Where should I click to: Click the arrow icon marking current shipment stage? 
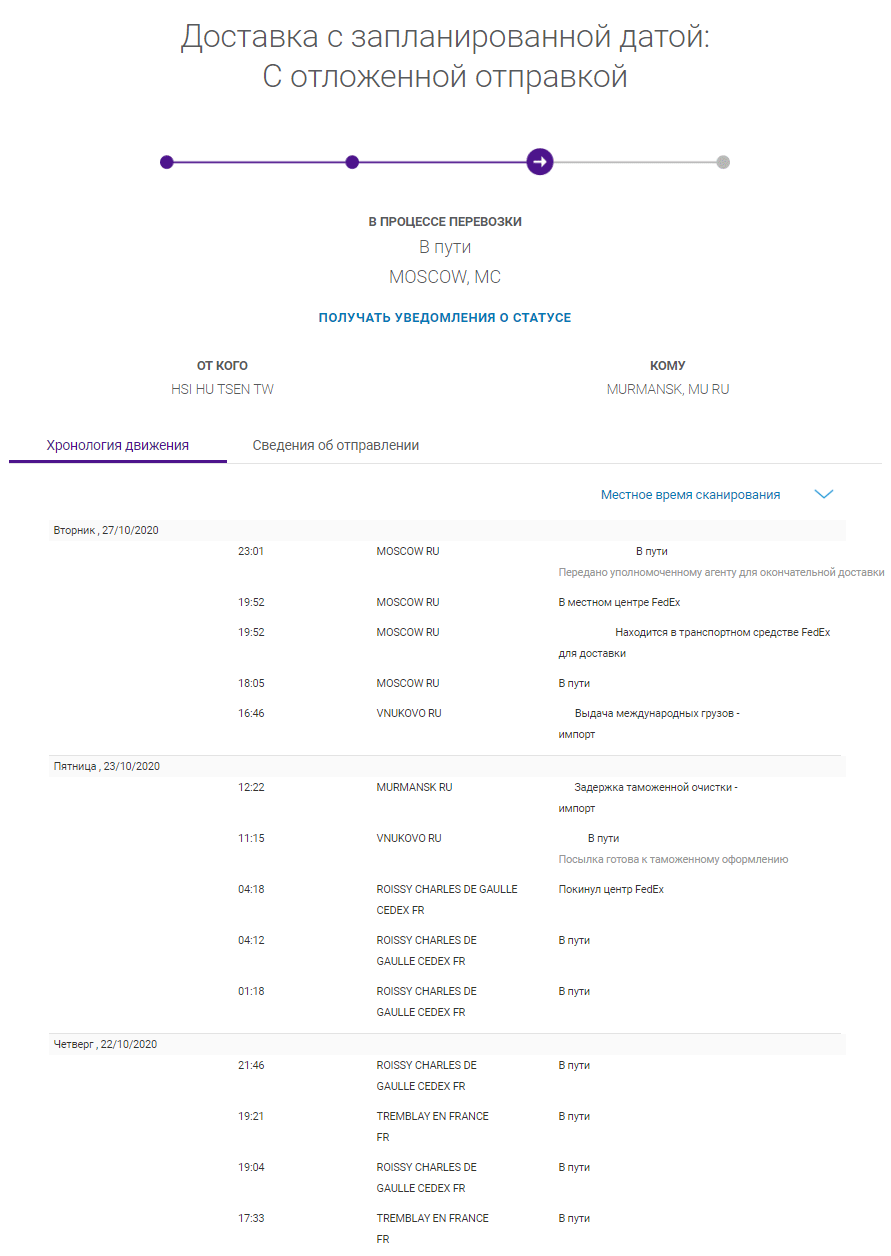tap(540, 161)
